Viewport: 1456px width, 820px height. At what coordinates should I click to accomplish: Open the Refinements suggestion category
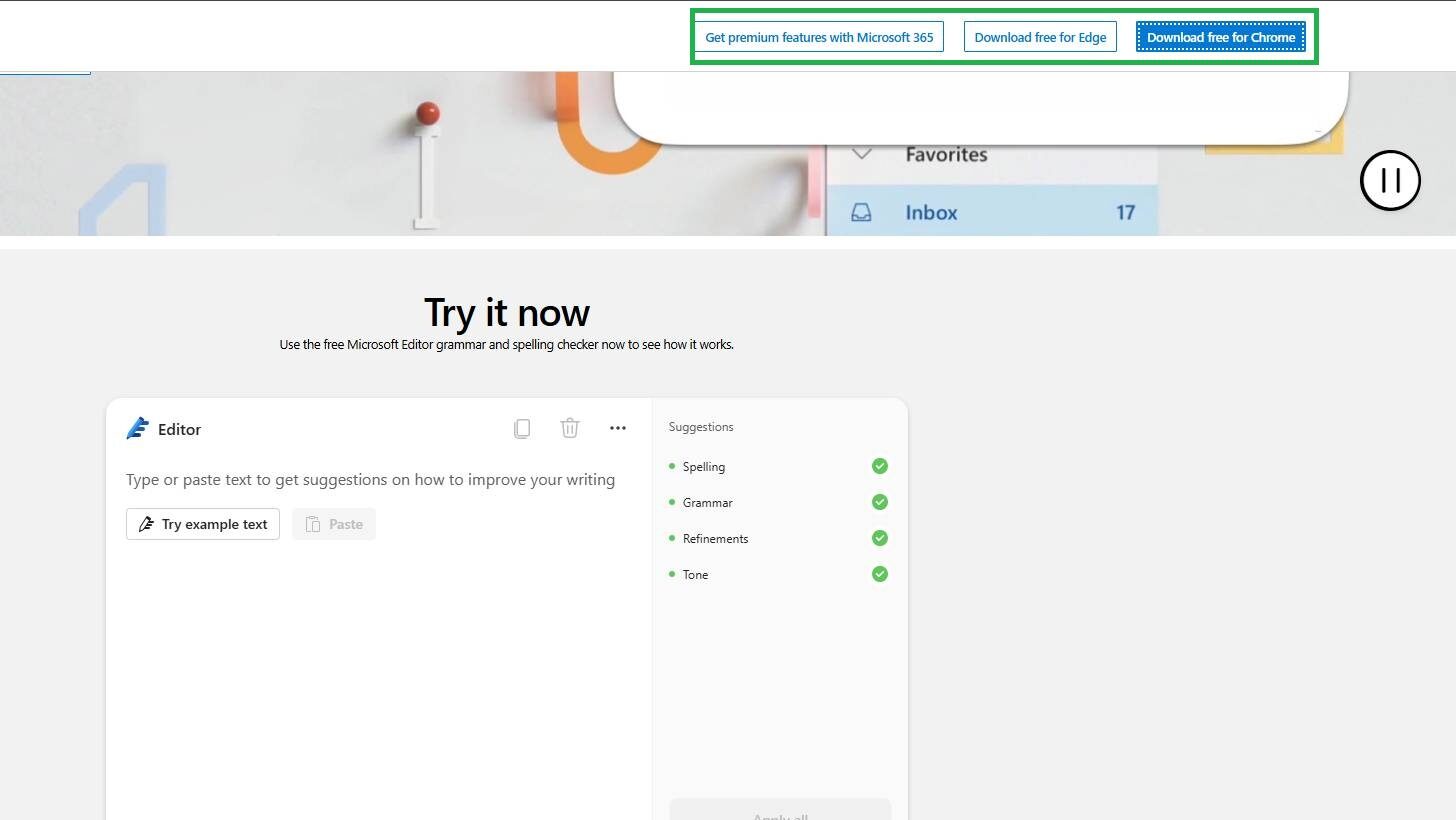[x=715, y=539]
